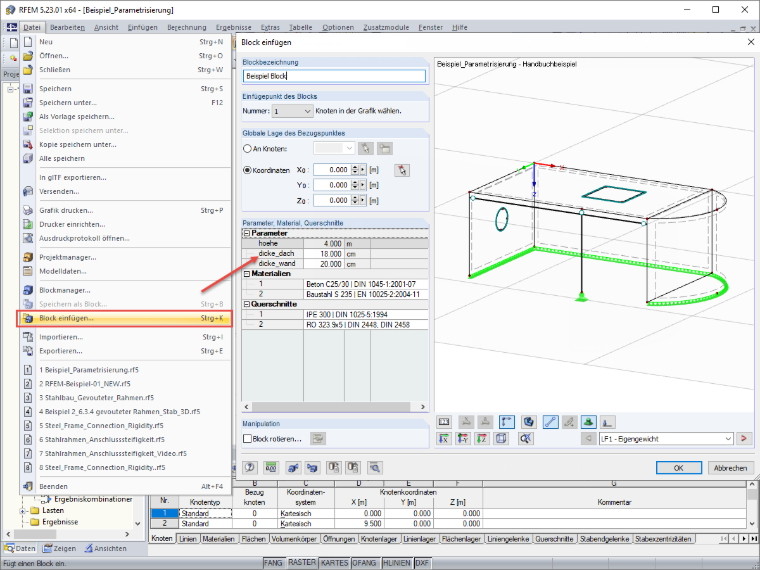Image resolution: width=760 pixels, height=570 pixels.
Task: Click the Projektmanager icon in Datei menu
Action: 28,257
